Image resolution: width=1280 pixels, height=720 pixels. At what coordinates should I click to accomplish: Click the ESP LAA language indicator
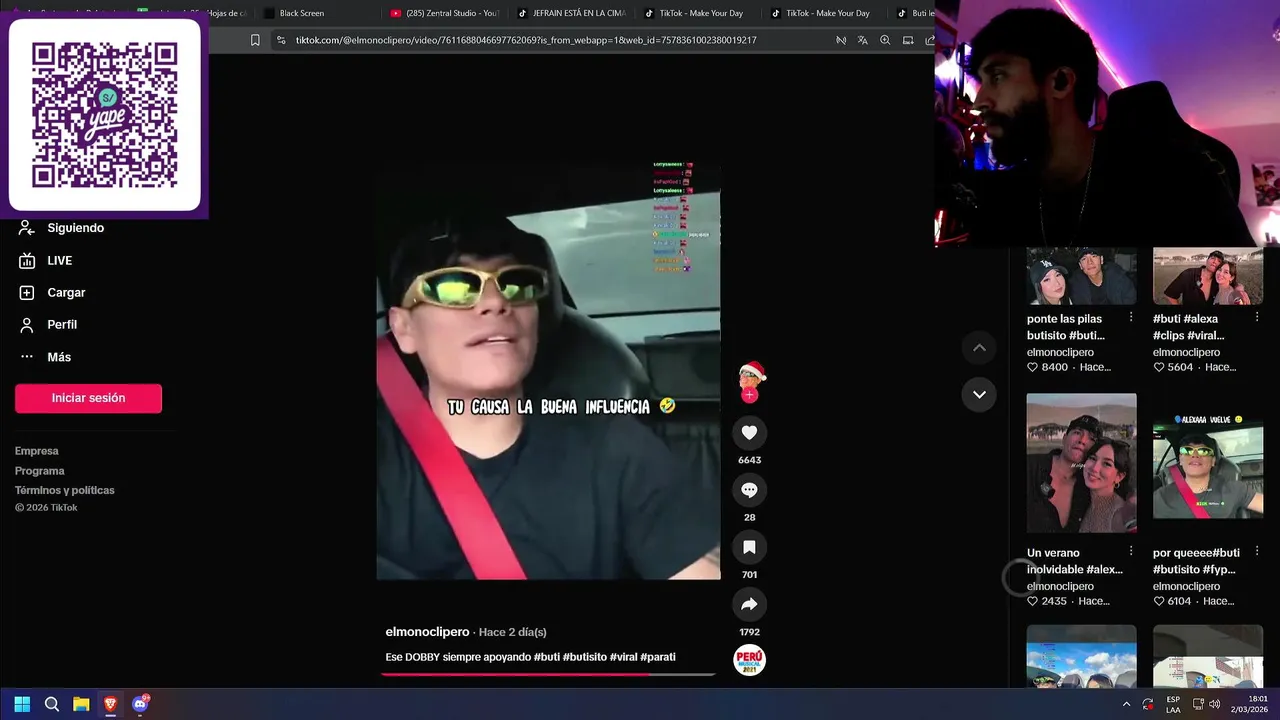[x=1173, y=704]
